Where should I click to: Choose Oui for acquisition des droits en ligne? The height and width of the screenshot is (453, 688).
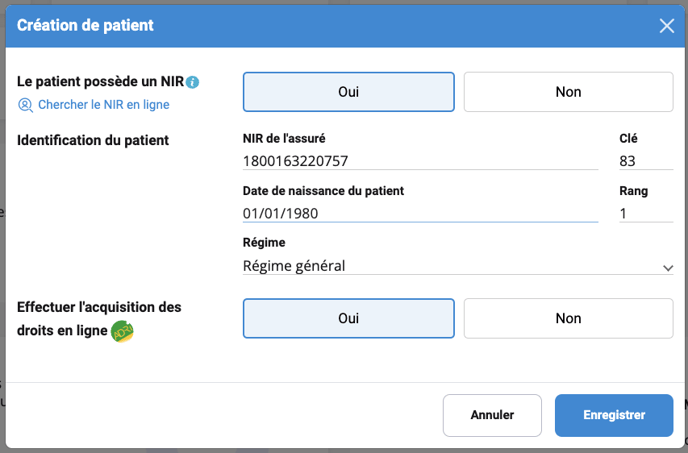(x=348, y=318)
